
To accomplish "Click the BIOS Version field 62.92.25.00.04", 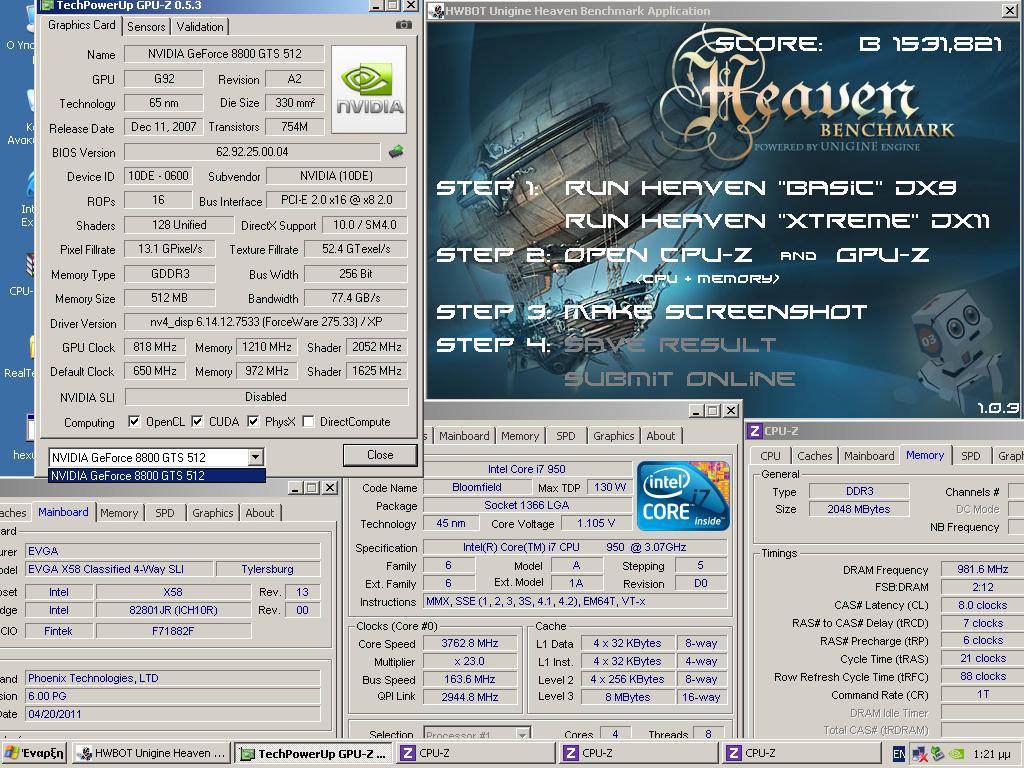I will [252, 152].
